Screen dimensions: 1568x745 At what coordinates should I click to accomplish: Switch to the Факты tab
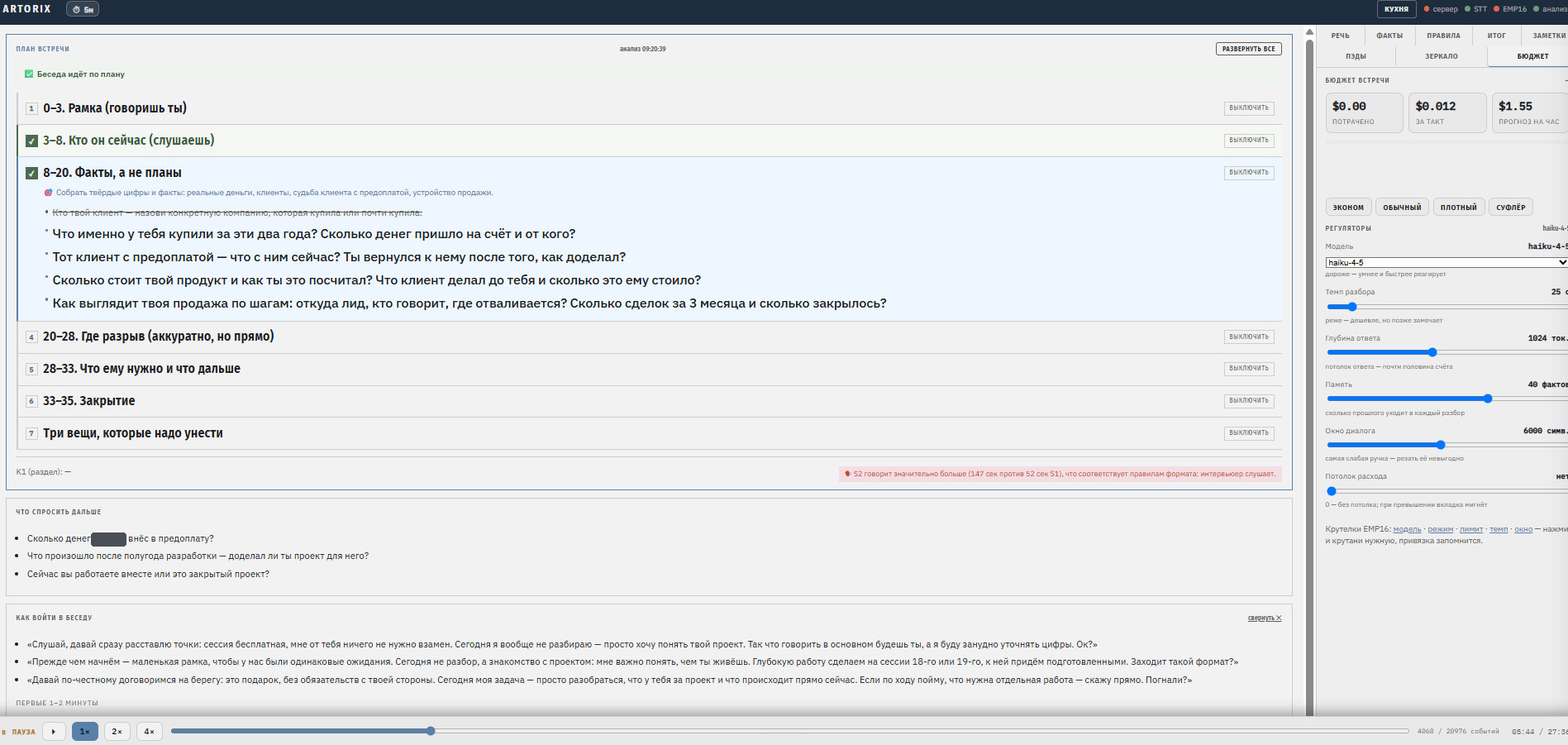[1389, 36]
